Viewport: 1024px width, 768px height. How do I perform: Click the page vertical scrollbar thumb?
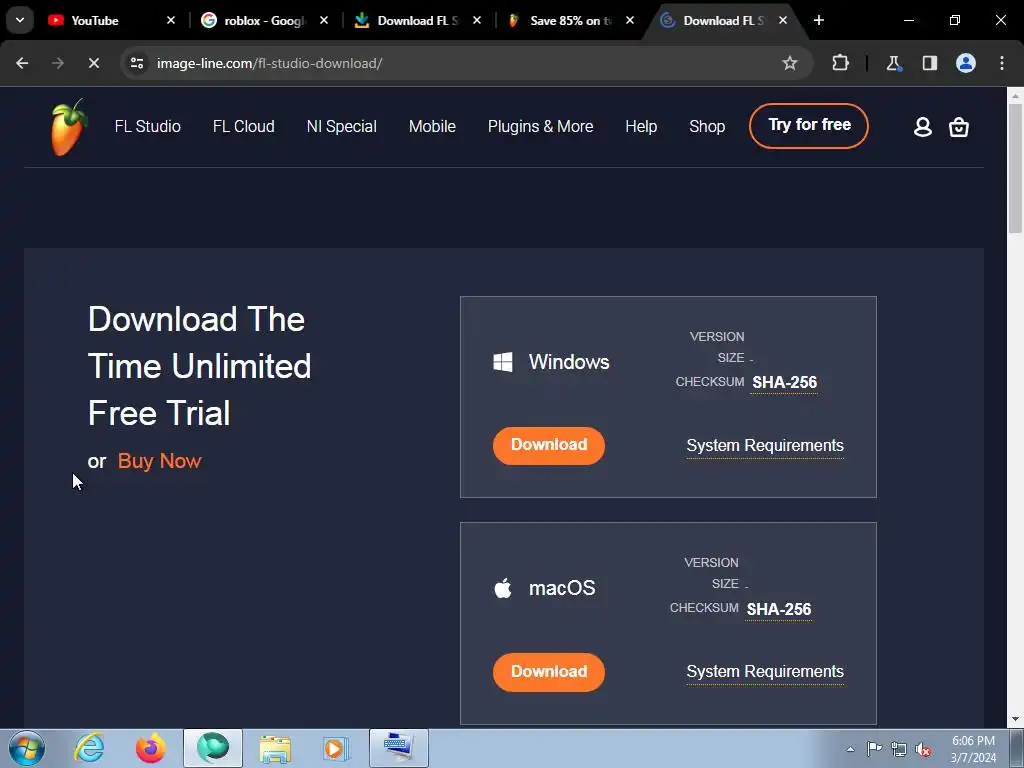(x=1015, y=168)
